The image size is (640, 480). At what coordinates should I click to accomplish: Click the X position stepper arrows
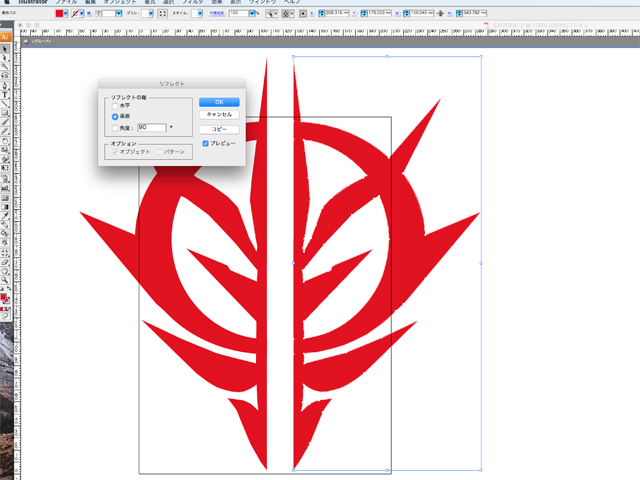(x=322, y=13)
